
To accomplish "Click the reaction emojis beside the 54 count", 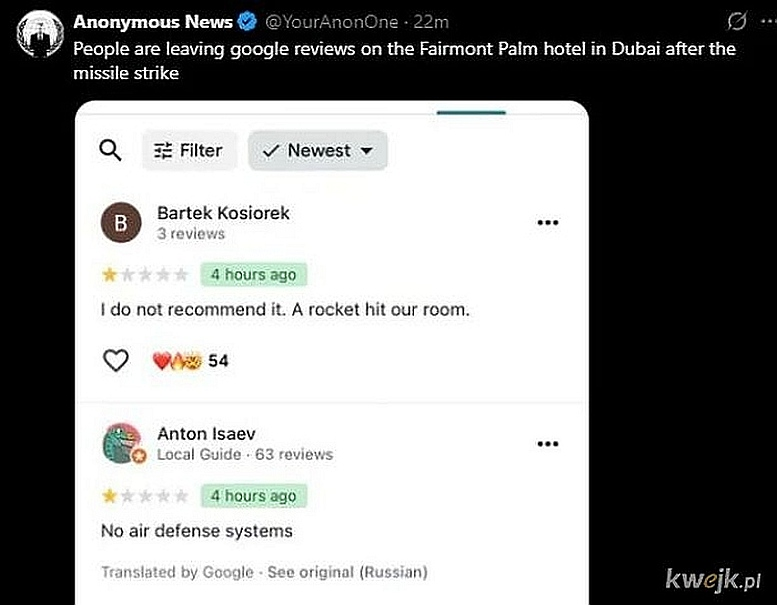I will pos(176,360).
